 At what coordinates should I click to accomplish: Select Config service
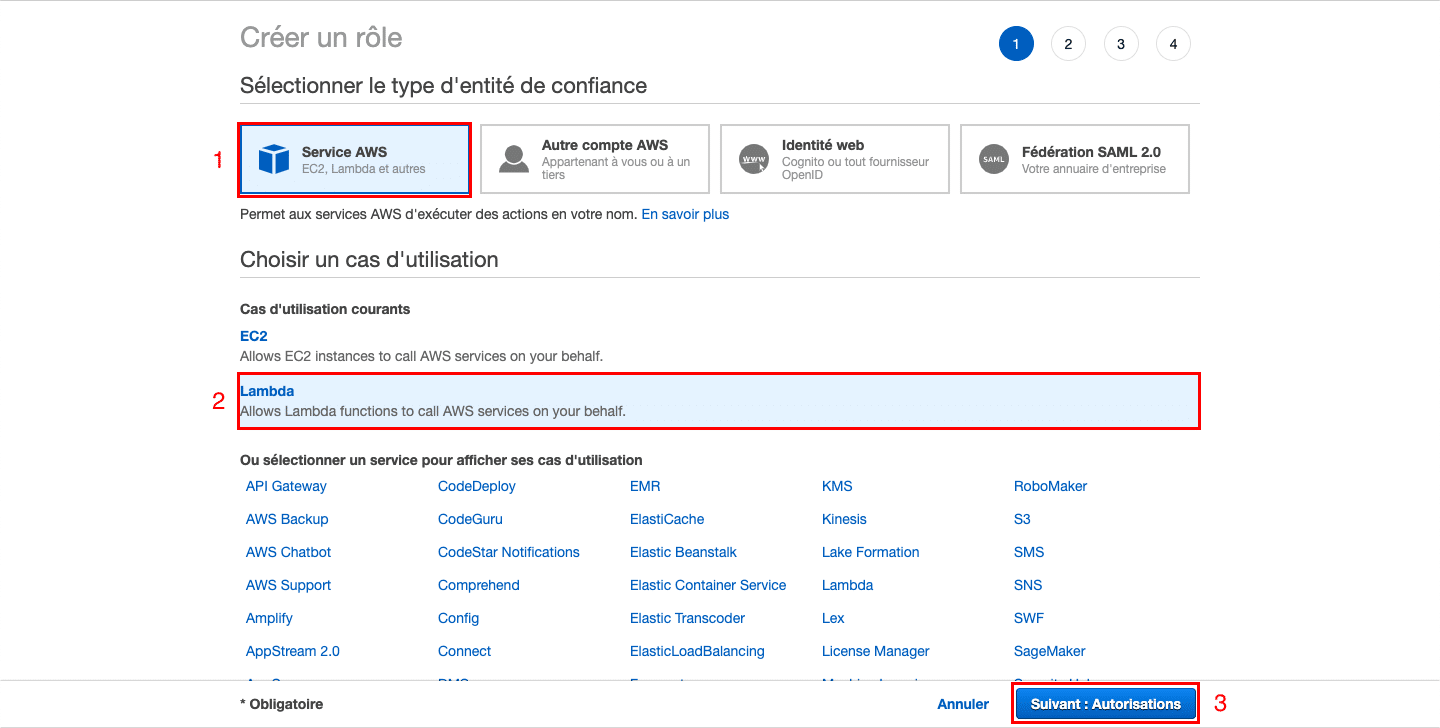(458, 618)
